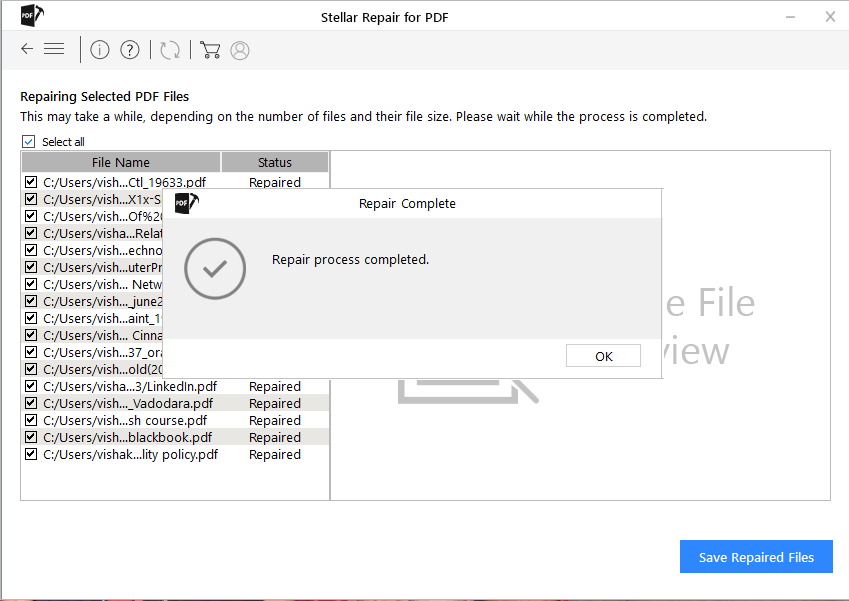
Task: Click the File Name column header
Action: coord(121,162)
